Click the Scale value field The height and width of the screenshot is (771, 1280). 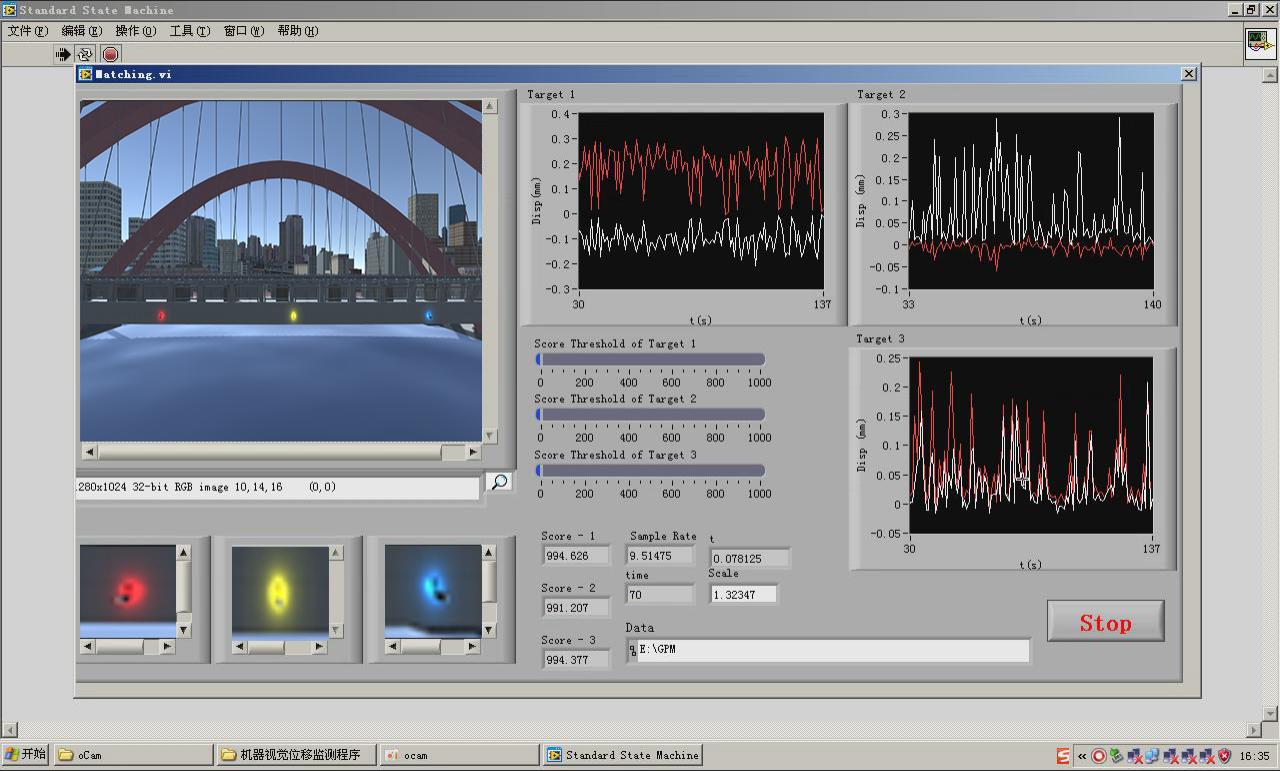pyautogui.click(x=744, y=594)
